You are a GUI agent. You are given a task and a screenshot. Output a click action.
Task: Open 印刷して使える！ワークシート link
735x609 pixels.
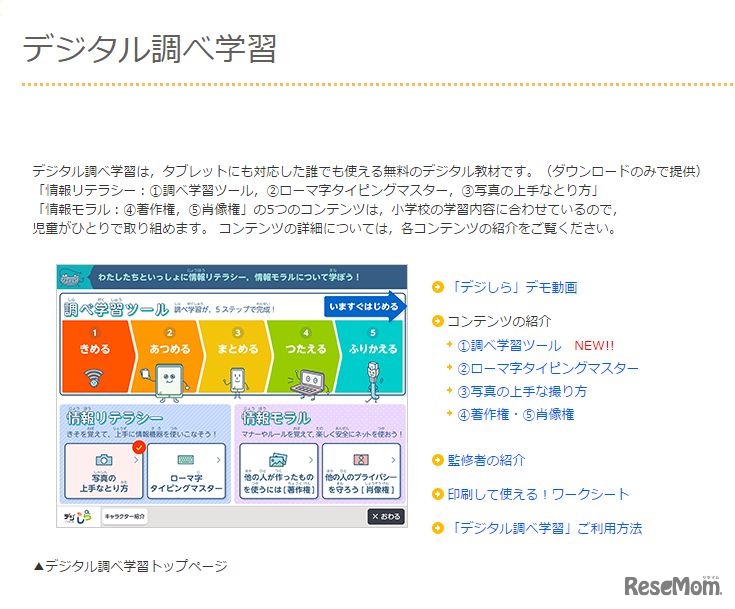538,494
